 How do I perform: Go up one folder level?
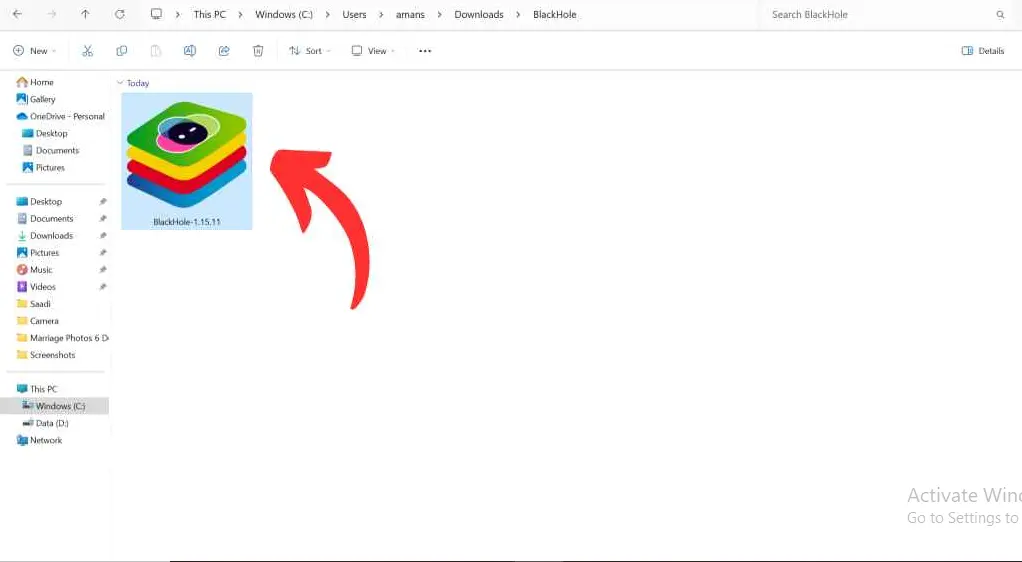85,15
